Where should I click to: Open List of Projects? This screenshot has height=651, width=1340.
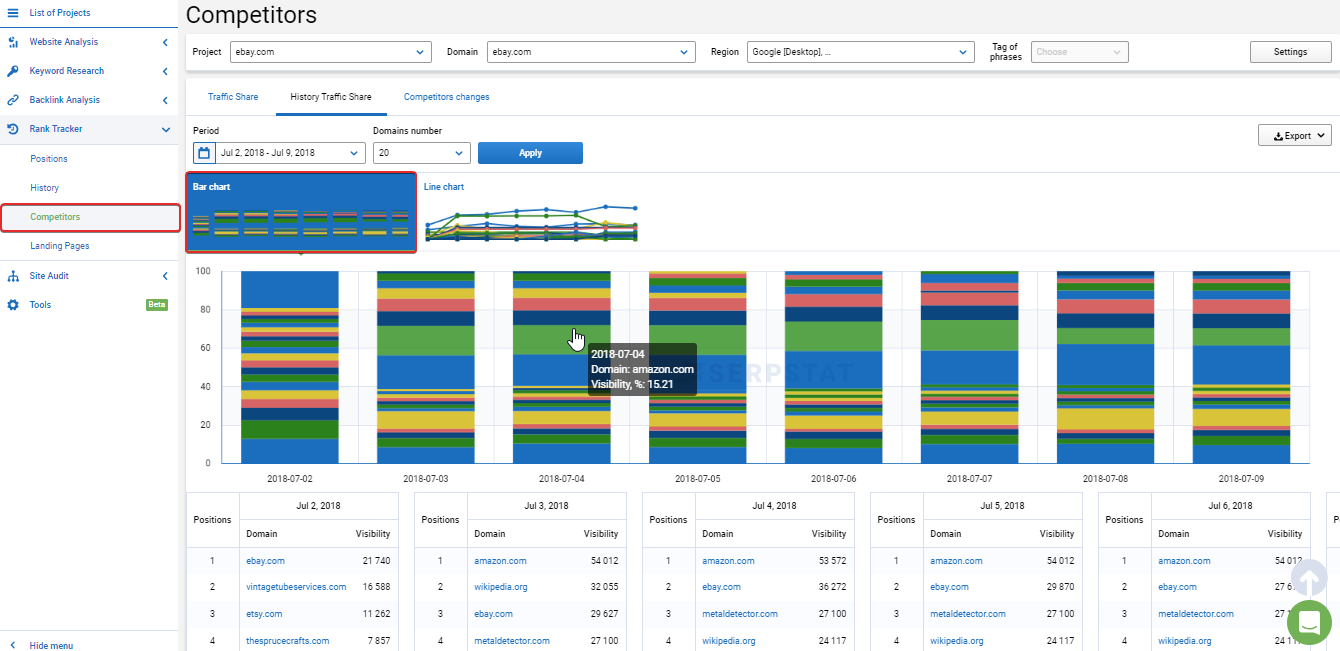click(x=60, y=13)
